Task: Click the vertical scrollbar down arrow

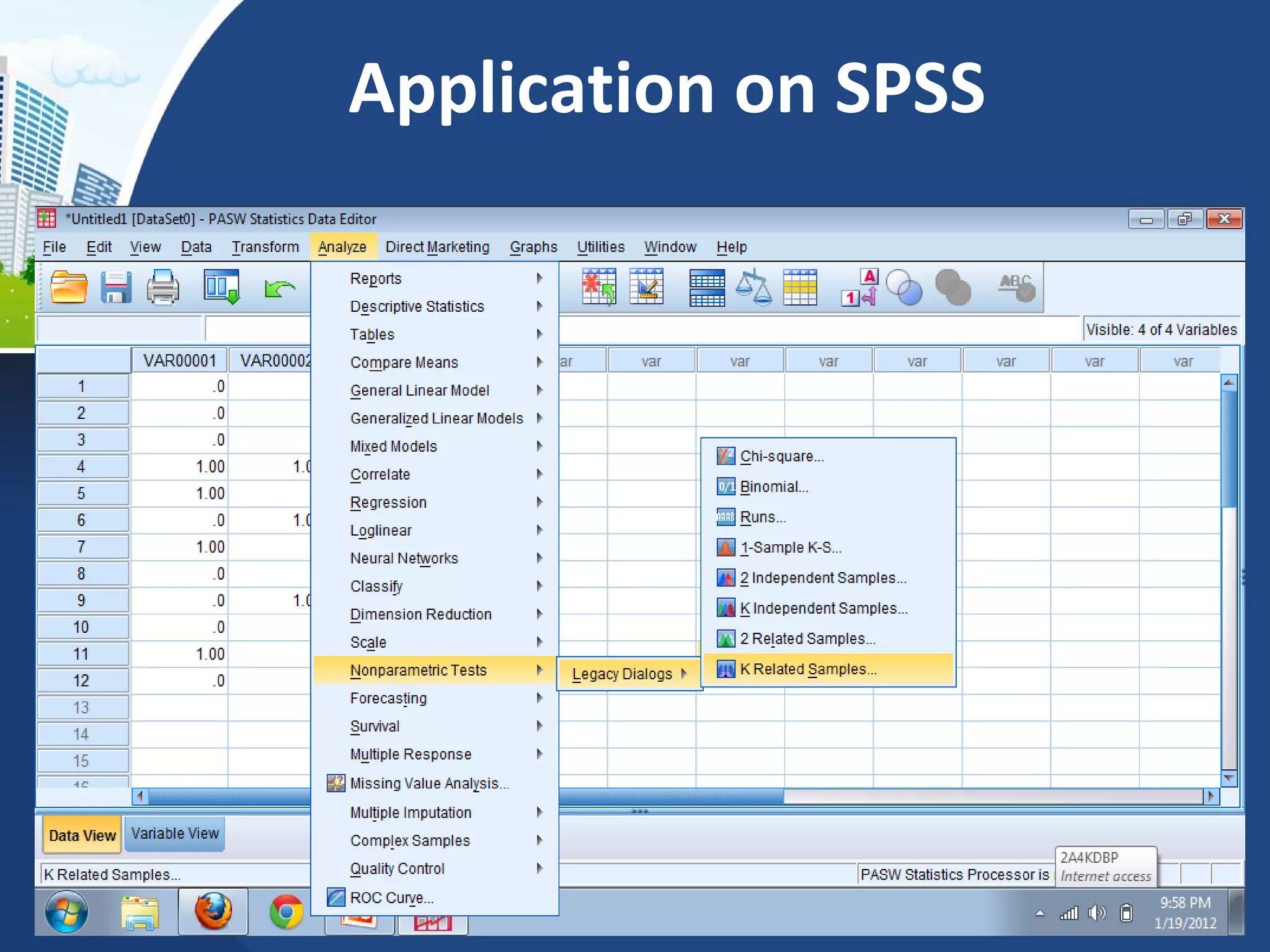Action: click(1228, 778)
